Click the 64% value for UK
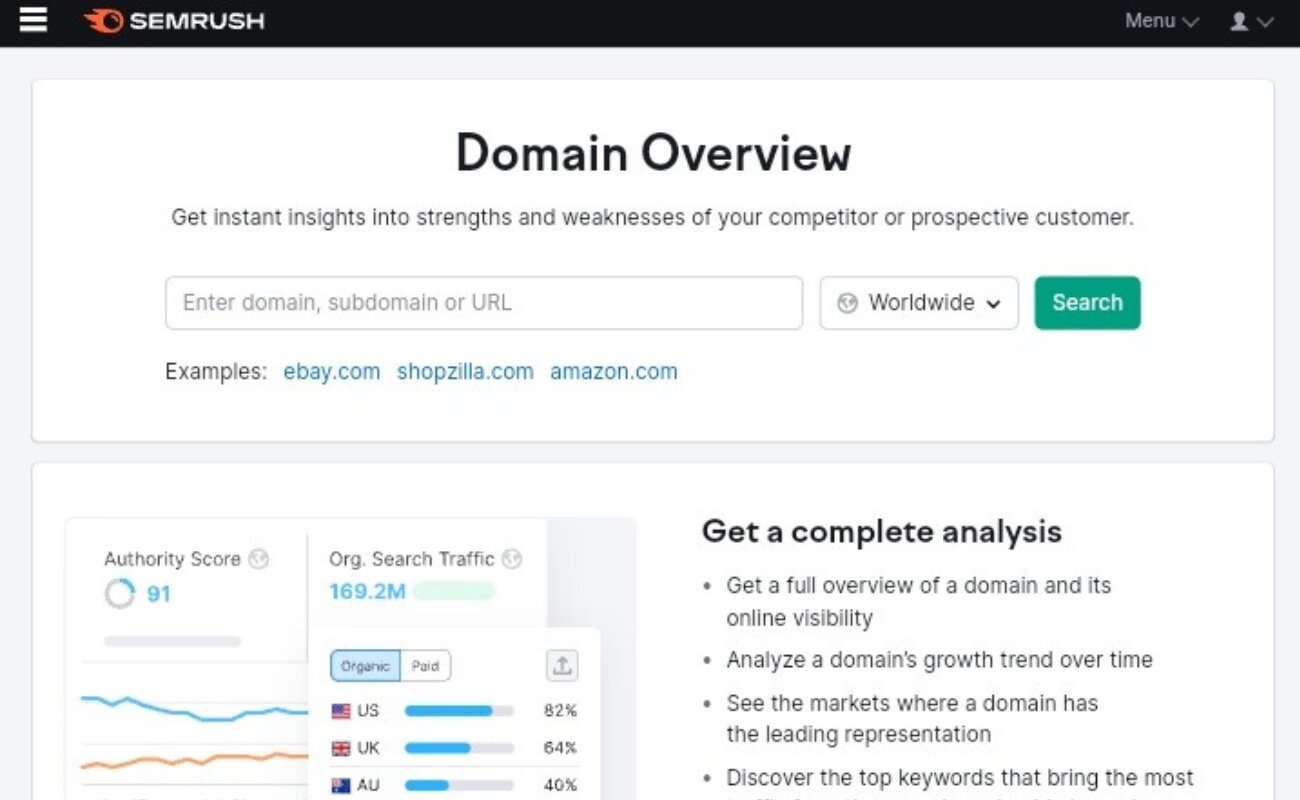The height and width of the screenshot is (800, 1300). [x=560, y=748]
